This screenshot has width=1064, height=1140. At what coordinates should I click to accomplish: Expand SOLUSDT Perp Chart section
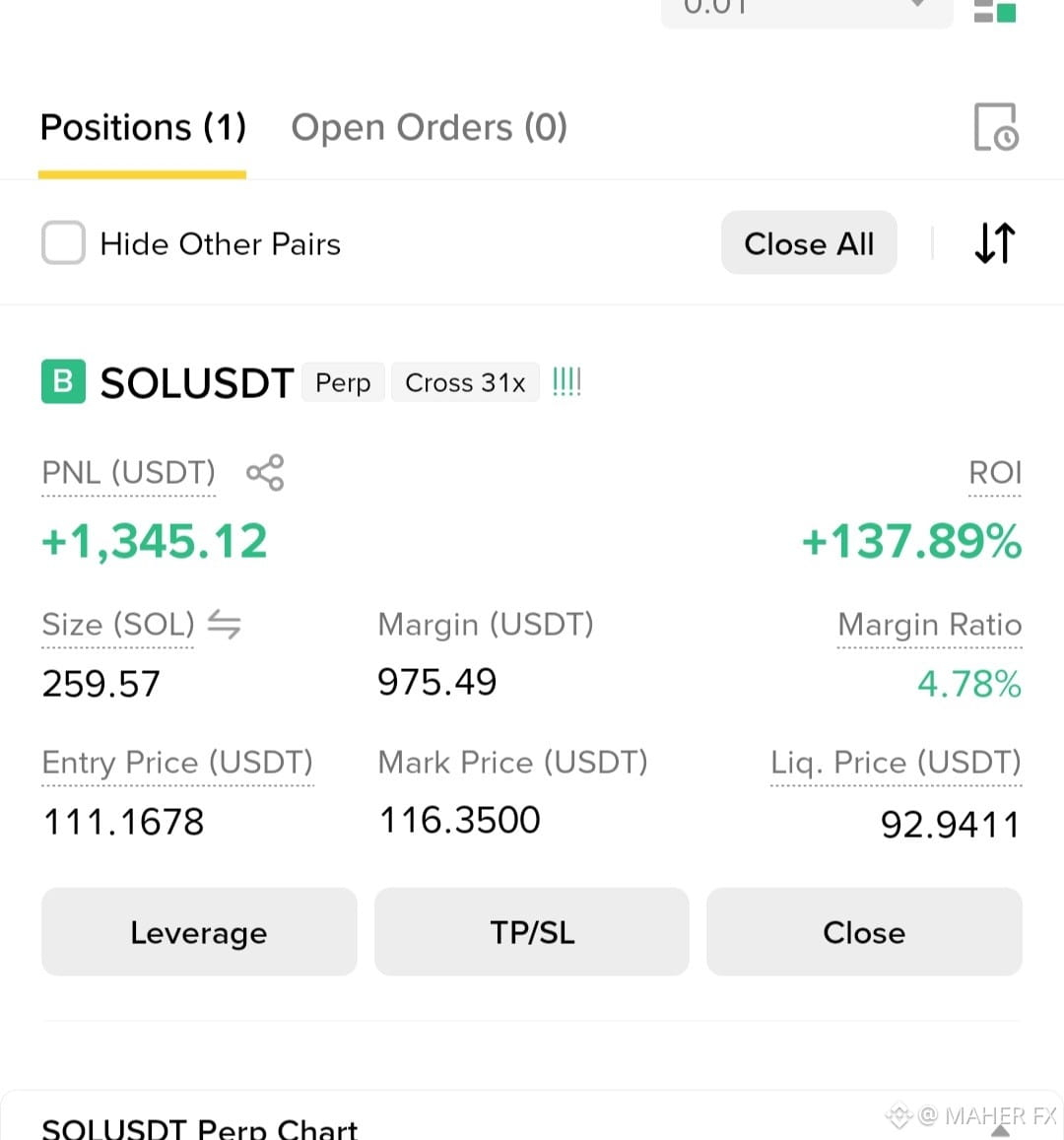(199, 1128)
